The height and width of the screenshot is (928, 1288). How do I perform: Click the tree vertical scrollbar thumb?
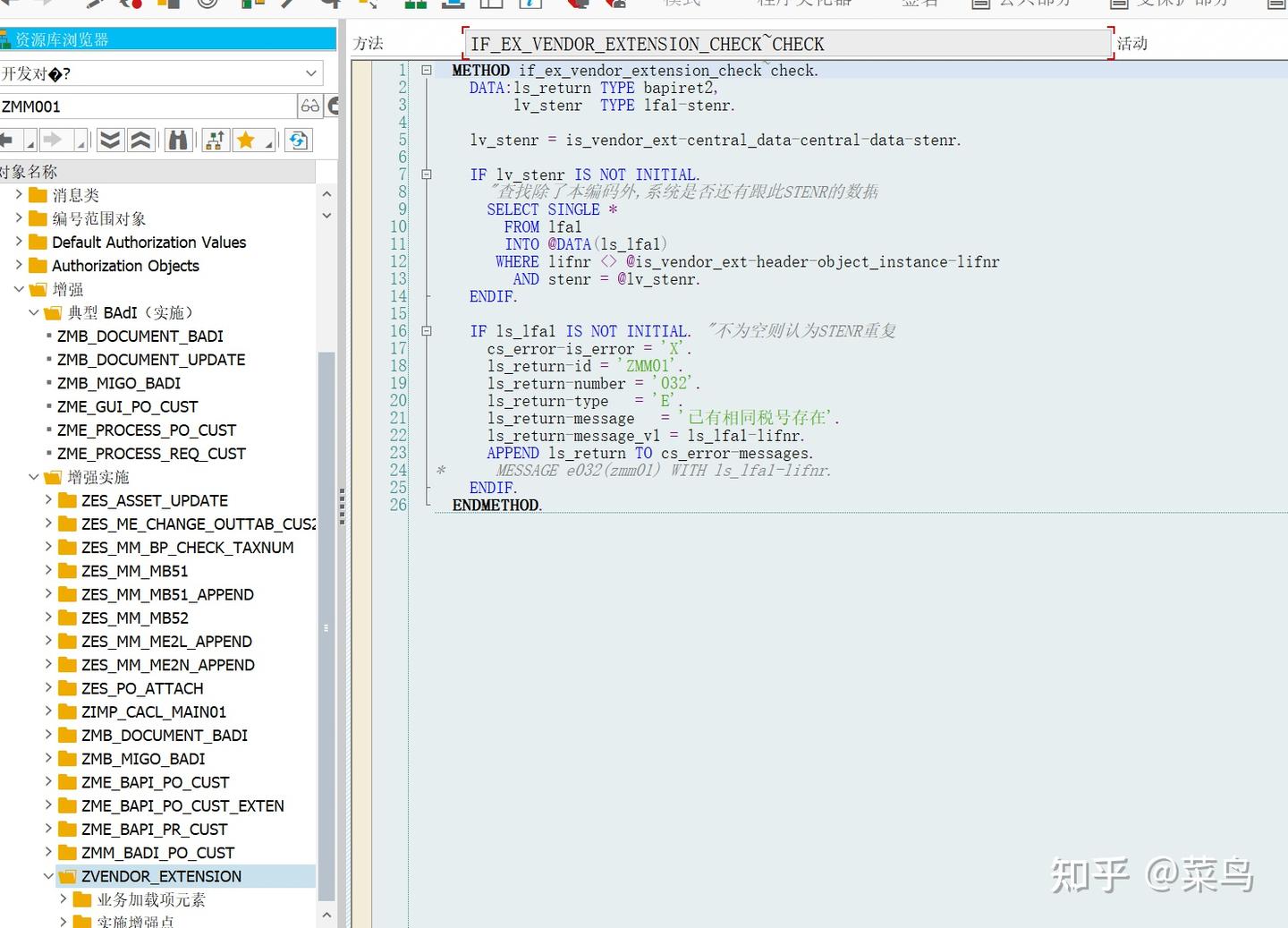coord(326,626)
